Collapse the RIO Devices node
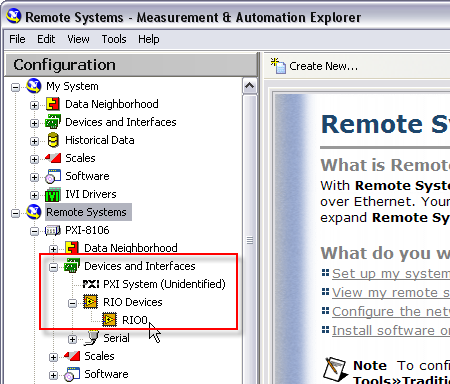Screen dimensions: 450x384 point(72,303)
